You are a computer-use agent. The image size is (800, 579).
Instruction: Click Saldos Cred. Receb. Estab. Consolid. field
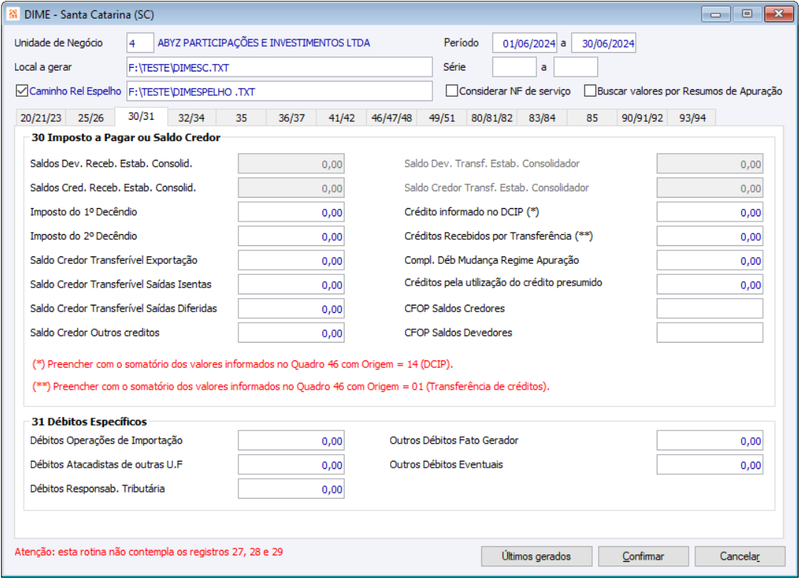pyautogui.click(x=291, y=188)
